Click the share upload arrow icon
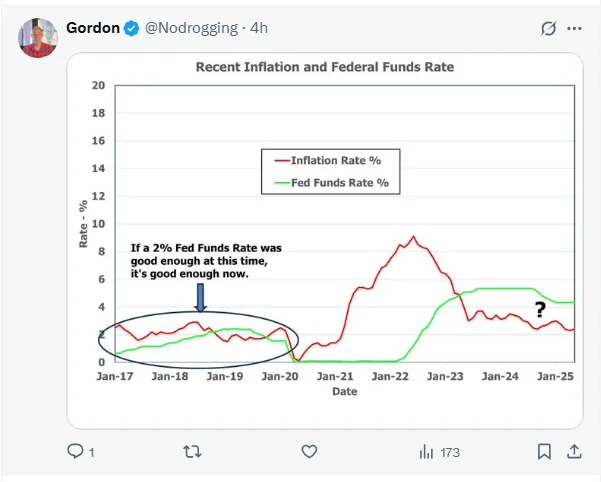The width and height of the screenshot is (601, 482). [574, 451]
